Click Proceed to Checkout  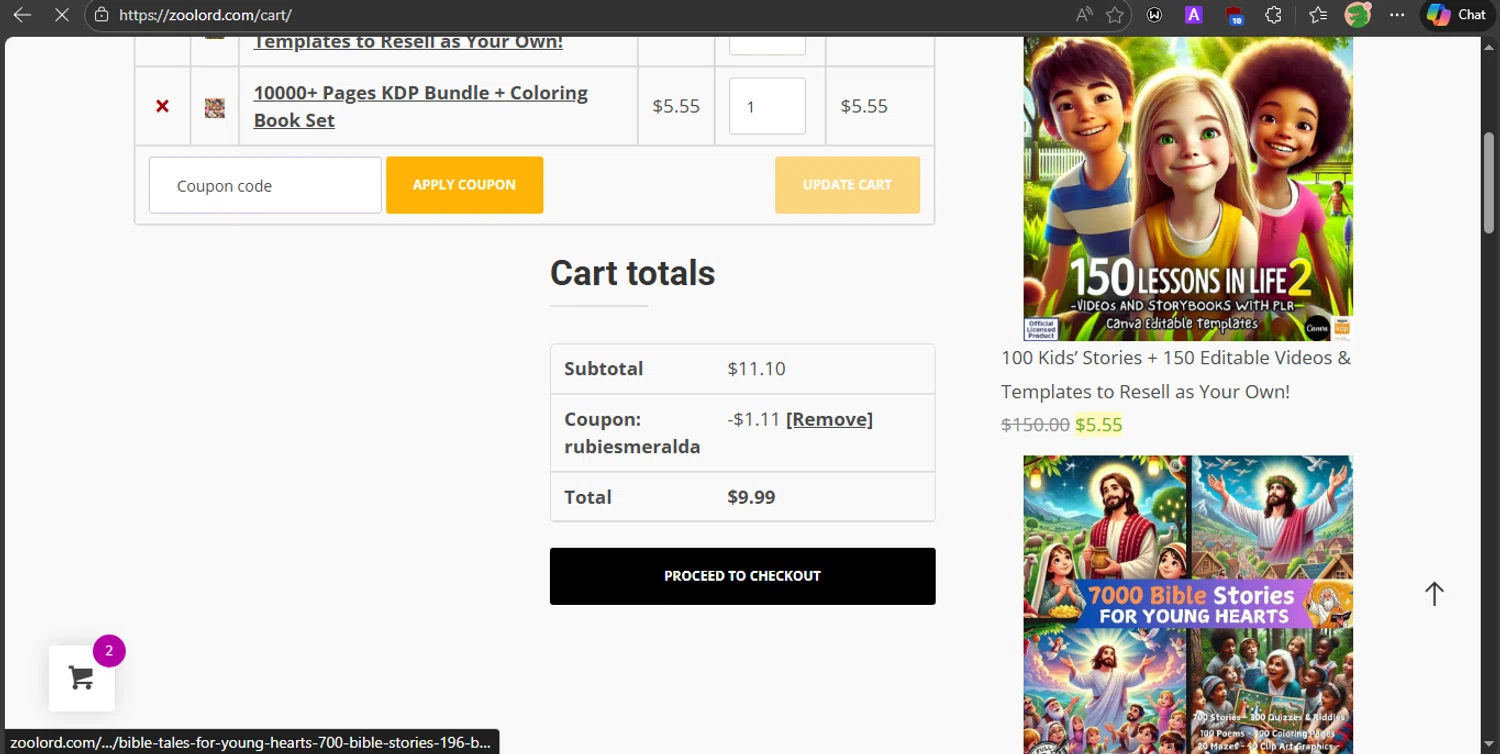[x=742, y=576]
